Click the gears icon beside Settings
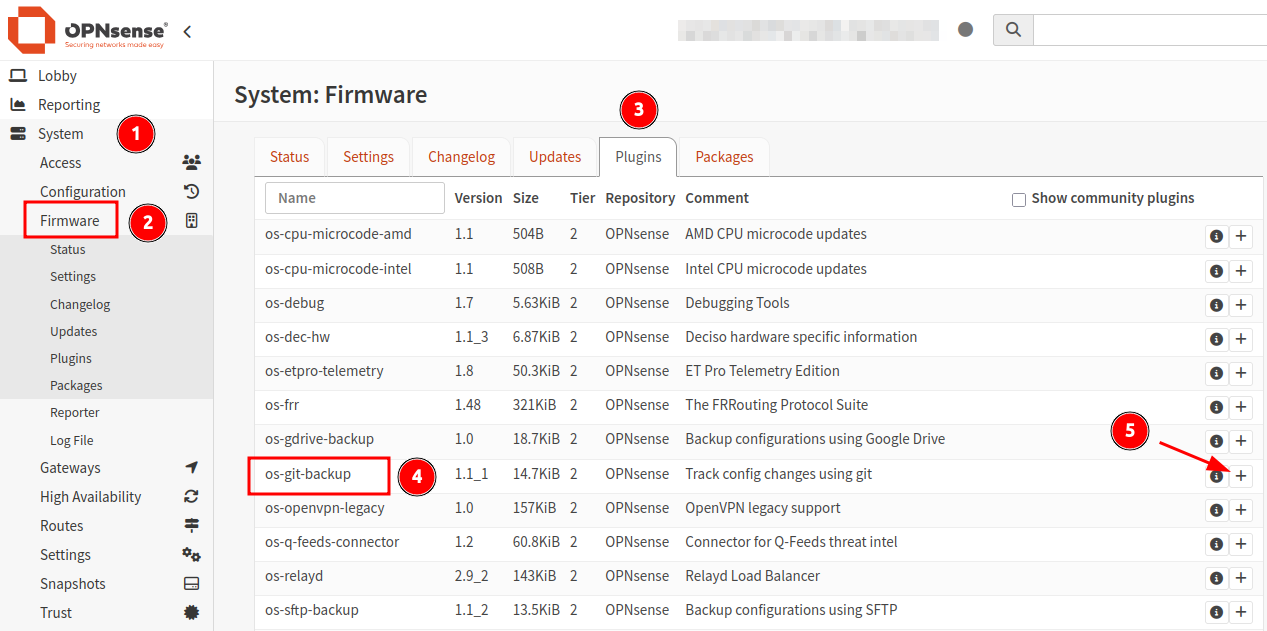The height and width of the screenshot is (631, 1267). pyautogui.click(x=192, y=554)
